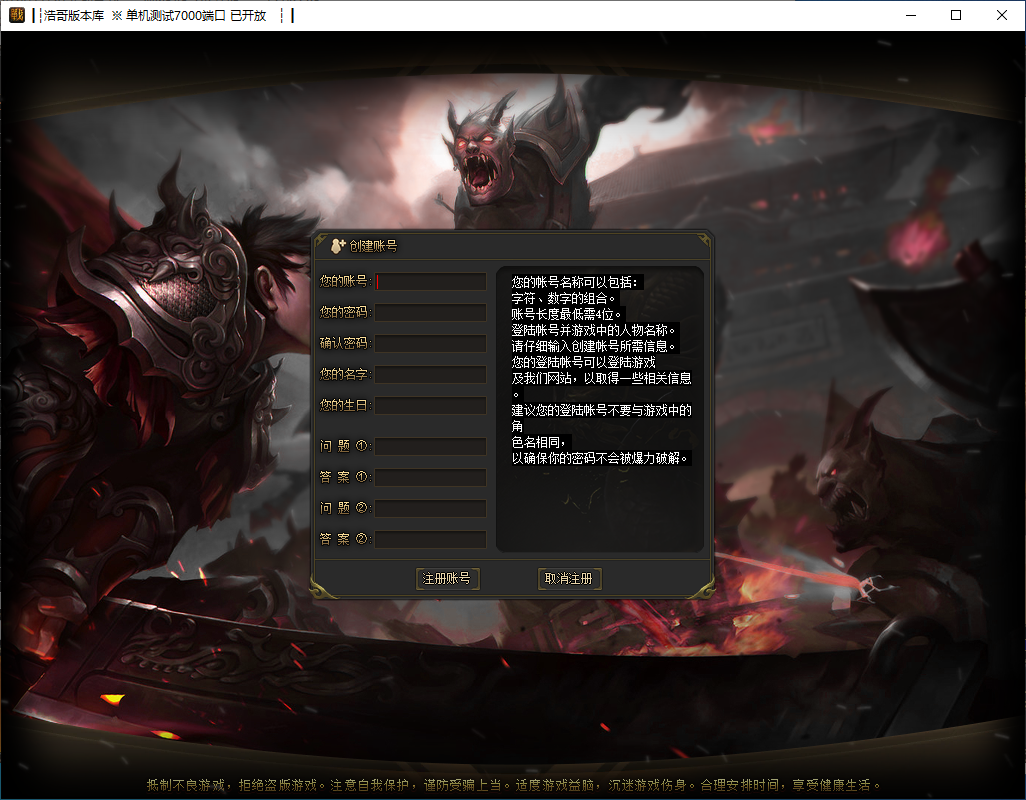The height and width of the screenshot is (800, 1026).
Task: Click the 创建账号 dialog title text
Action: [373, 246]
